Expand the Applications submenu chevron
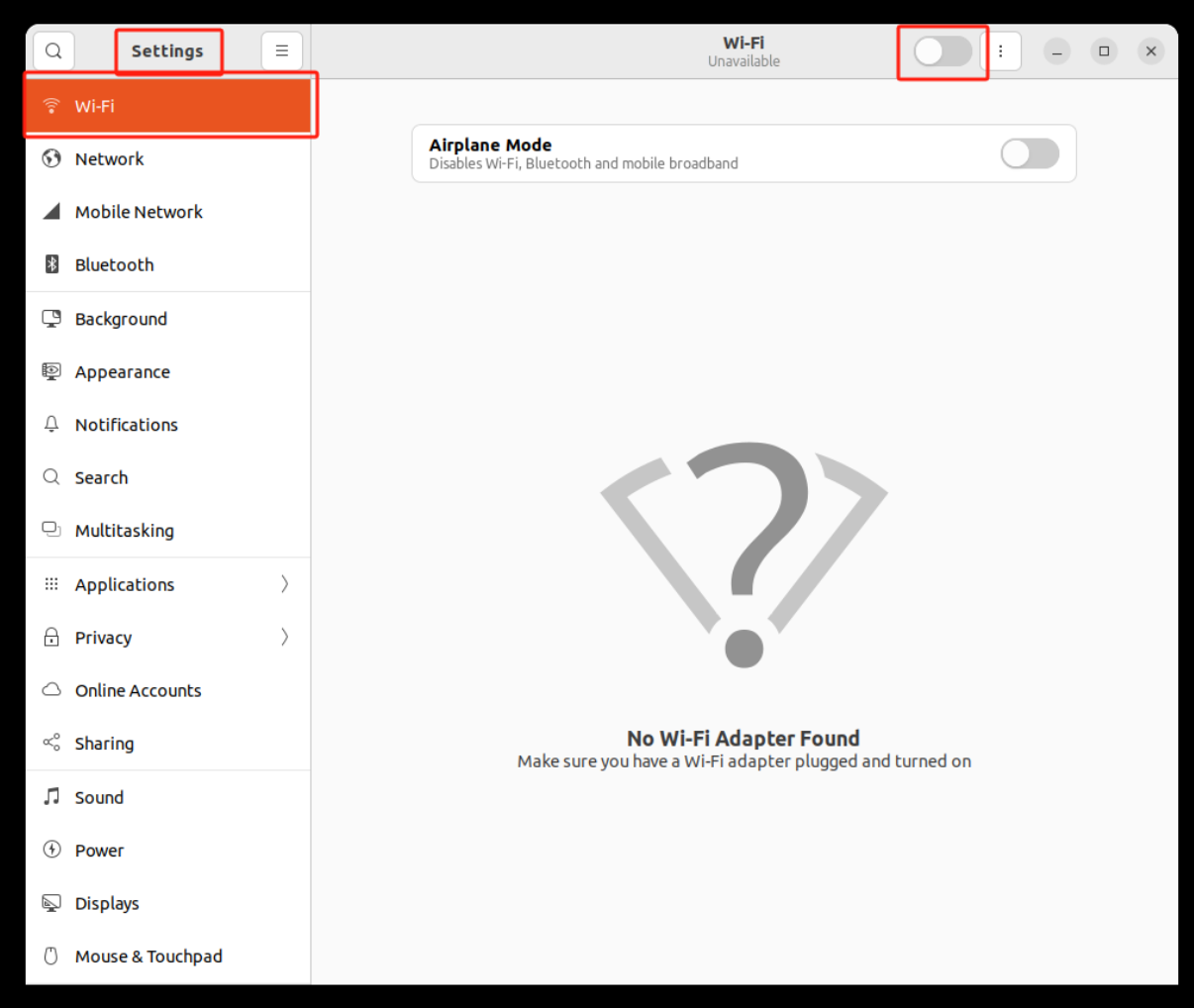This screenshot has width=1194, height=1008. coord(284,584)
